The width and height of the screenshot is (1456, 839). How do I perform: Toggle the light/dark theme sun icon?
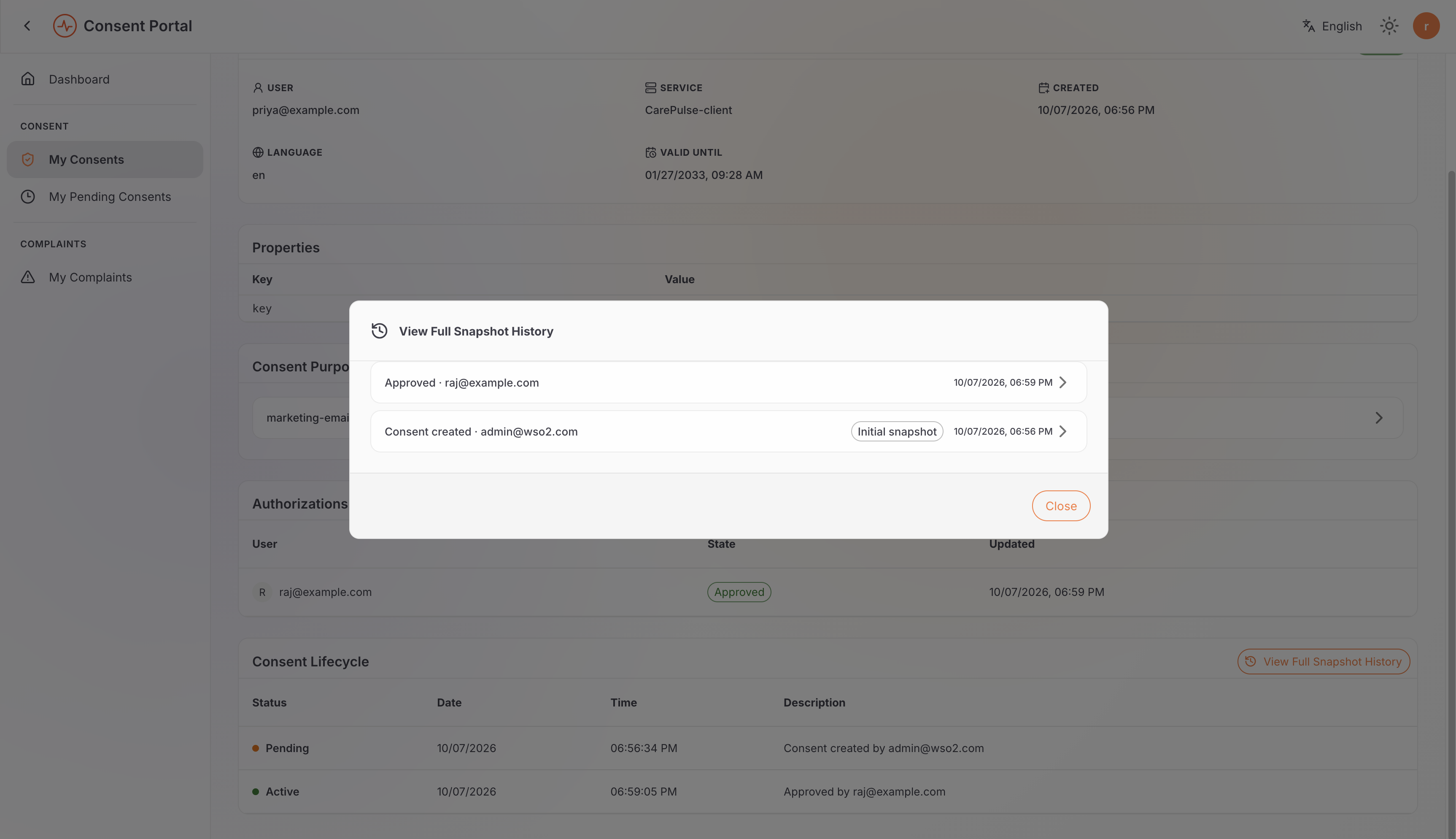(1389, 26)
